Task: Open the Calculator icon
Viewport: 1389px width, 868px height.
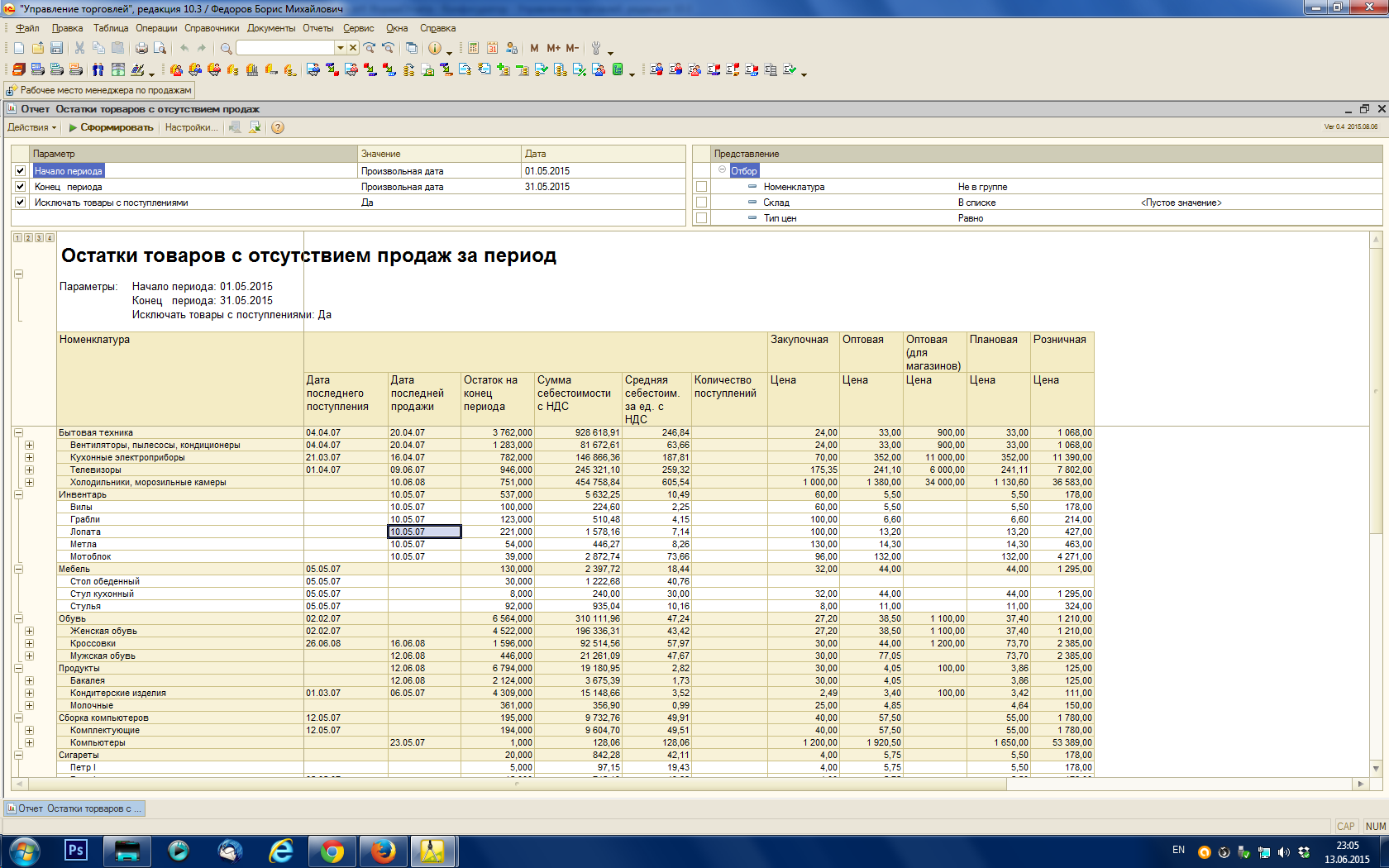Action: point(473,48)
